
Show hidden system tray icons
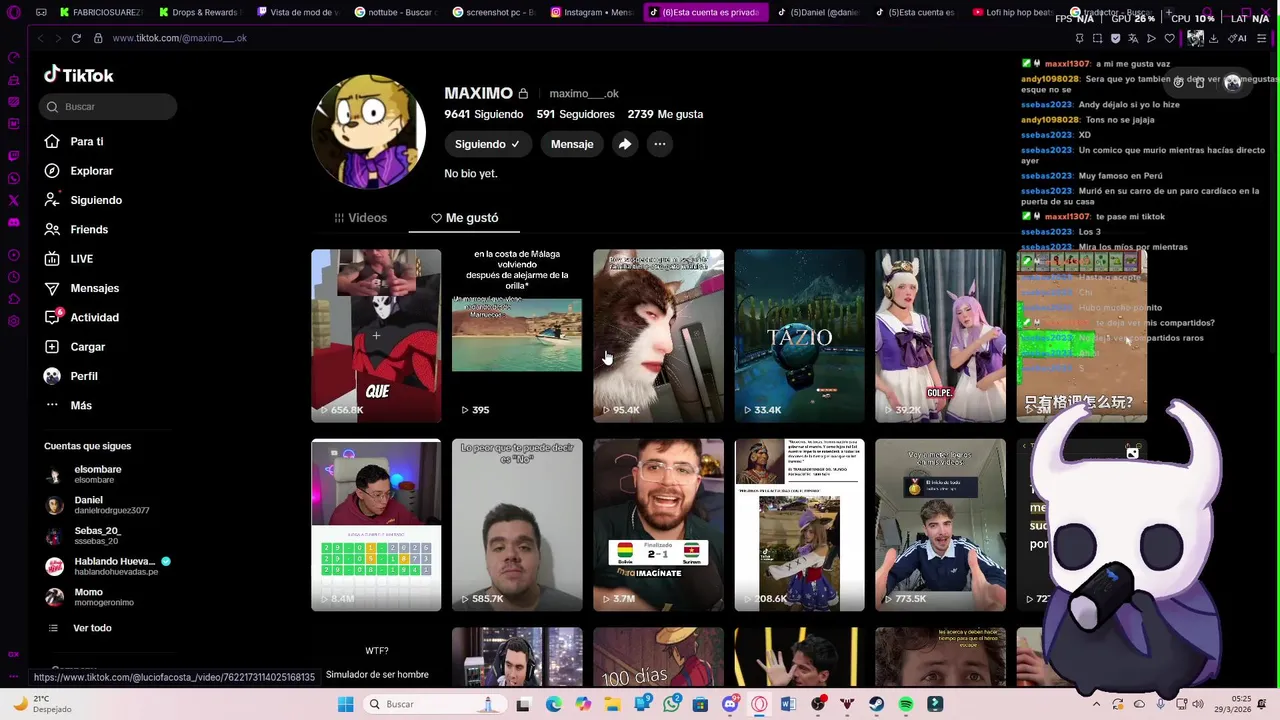1096,704
